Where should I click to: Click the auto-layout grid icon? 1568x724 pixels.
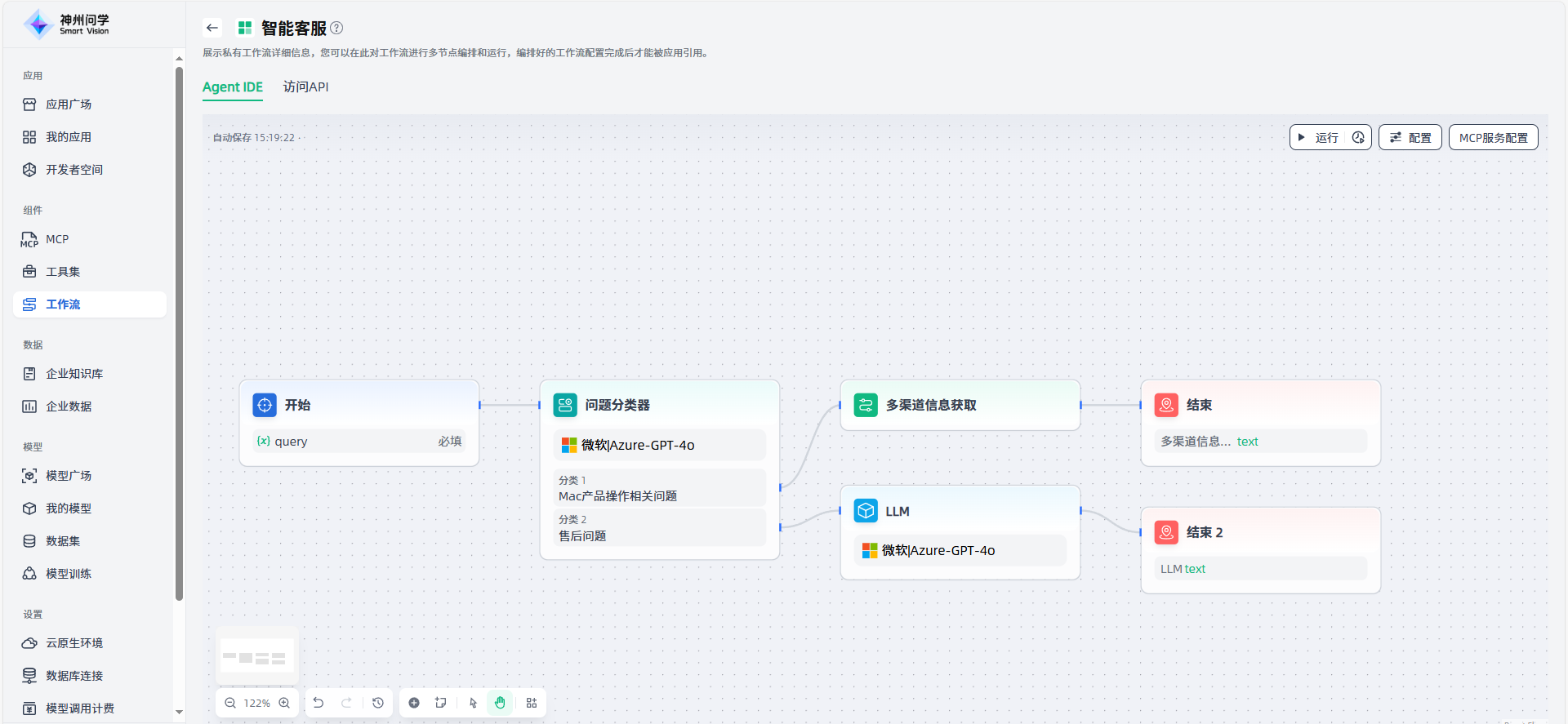[532, 703]
